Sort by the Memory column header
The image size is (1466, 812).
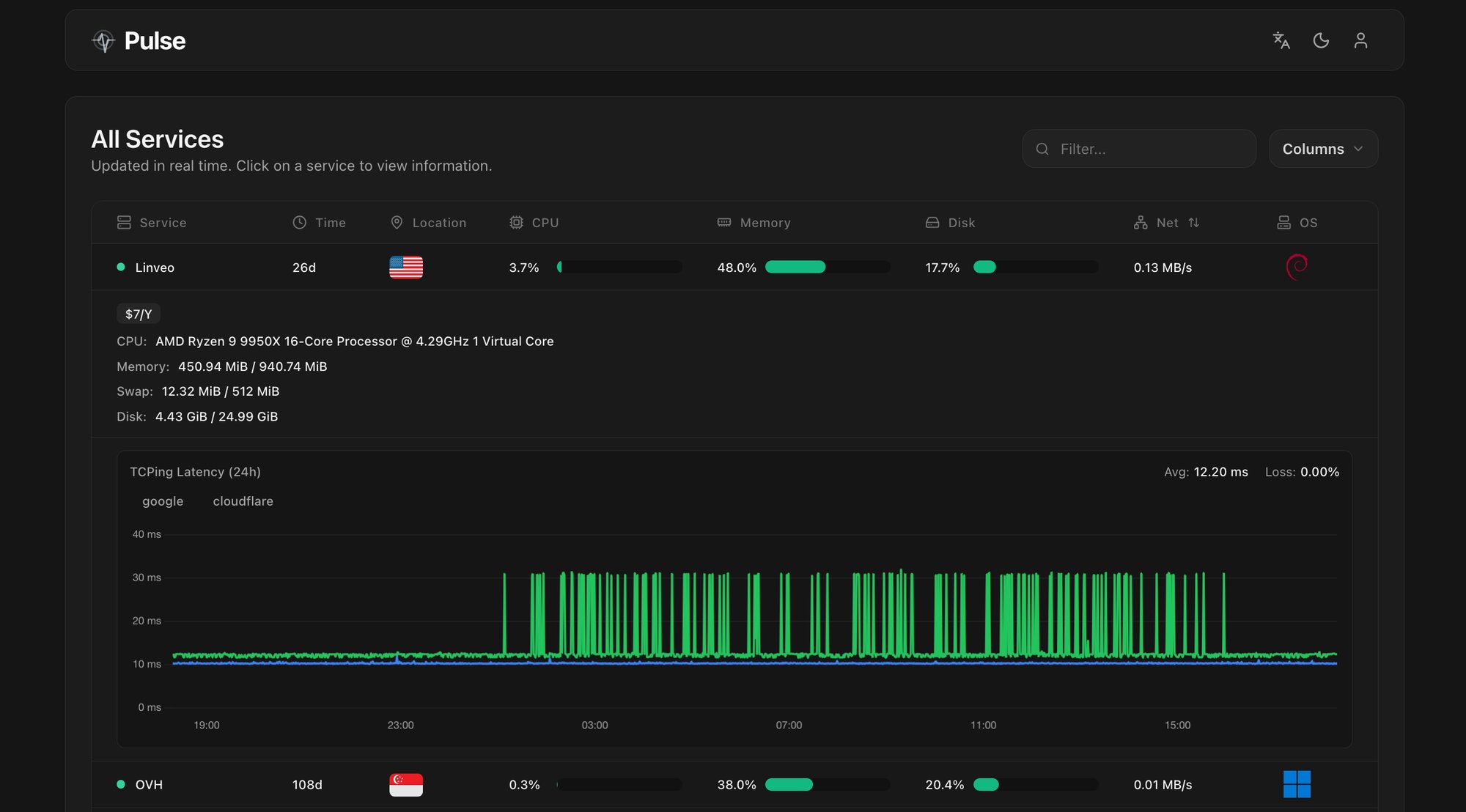click(765, 223)
